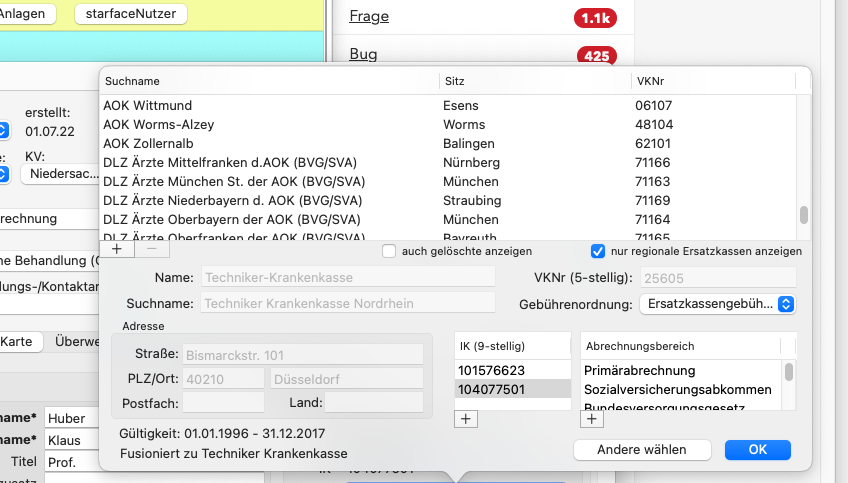This screenshot has width=848, height=483.
Task: Remove selected insurer with minus button
Action: click(152, 249)
